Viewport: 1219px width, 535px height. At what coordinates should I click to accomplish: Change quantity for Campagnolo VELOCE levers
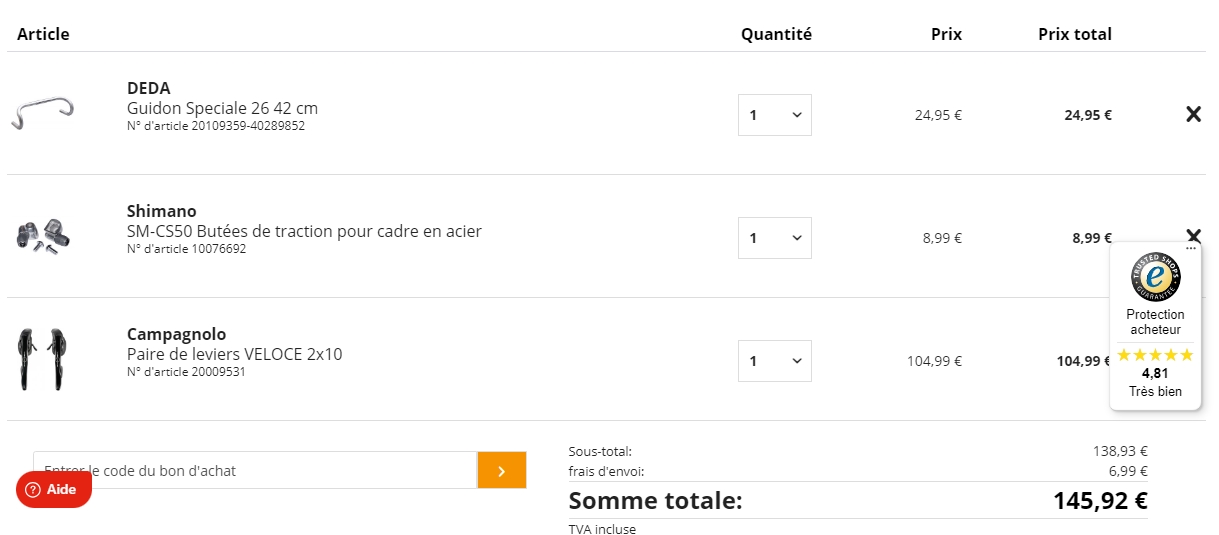pyautogui.click(x=774, y=361)
